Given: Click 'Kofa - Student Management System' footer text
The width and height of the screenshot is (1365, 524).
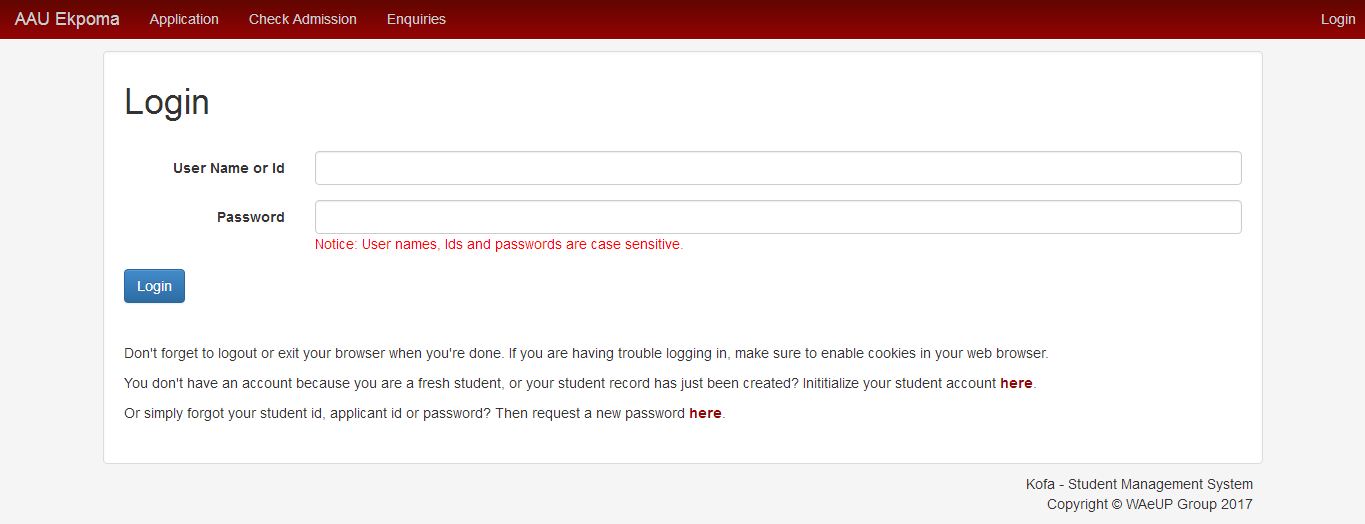Looking at the screenshot, I should pyautogui.click(x=1139, y=484).
